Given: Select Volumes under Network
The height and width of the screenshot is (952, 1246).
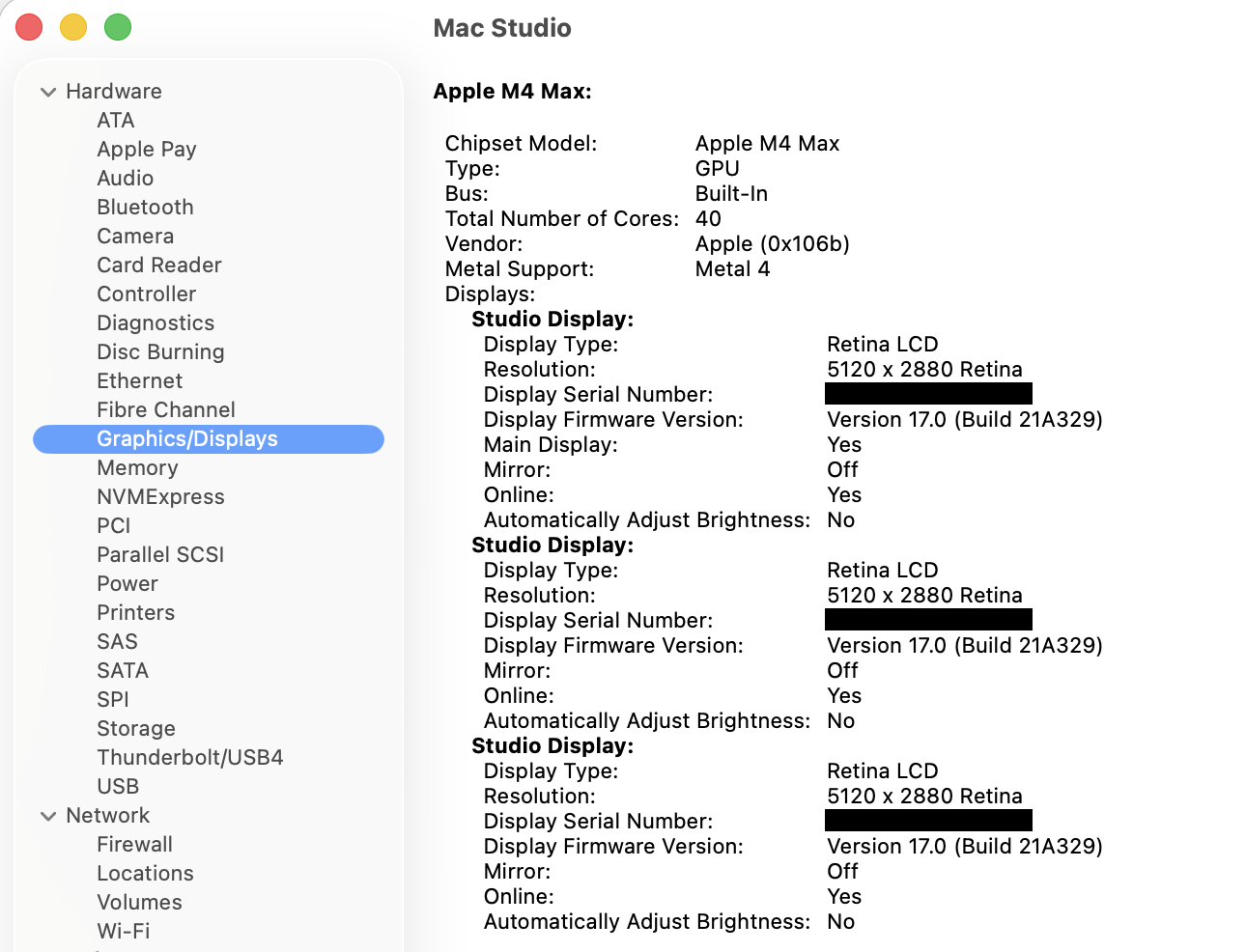Looking at the screenshot, I should click(x=139, y=902).
